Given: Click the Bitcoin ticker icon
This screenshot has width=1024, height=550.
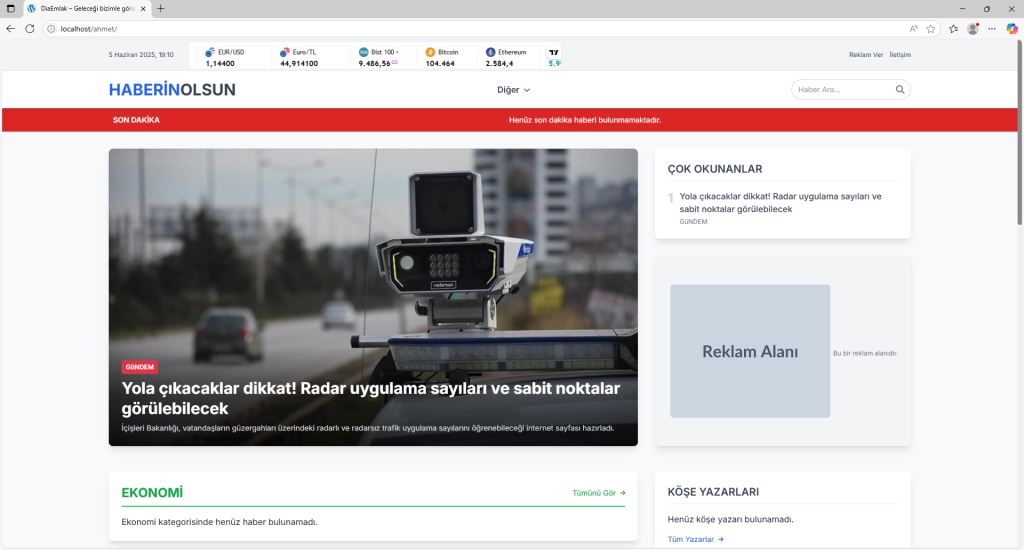Looking at the screenshot, I should (430, 52).
